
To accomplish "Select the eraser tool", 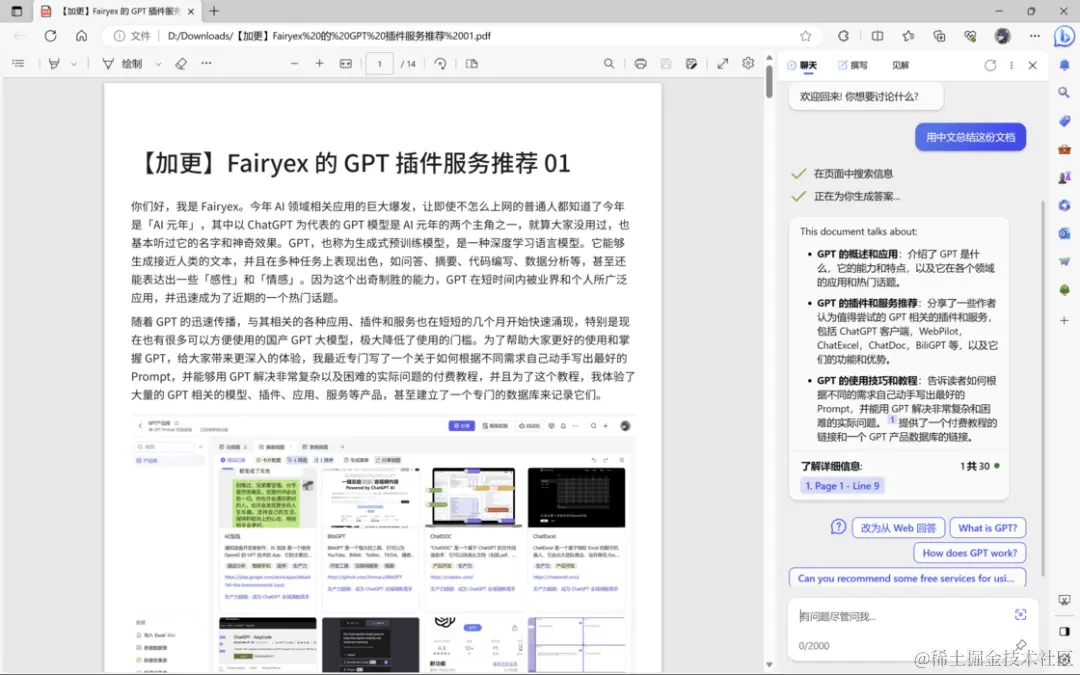I will (x=180, y=63).
